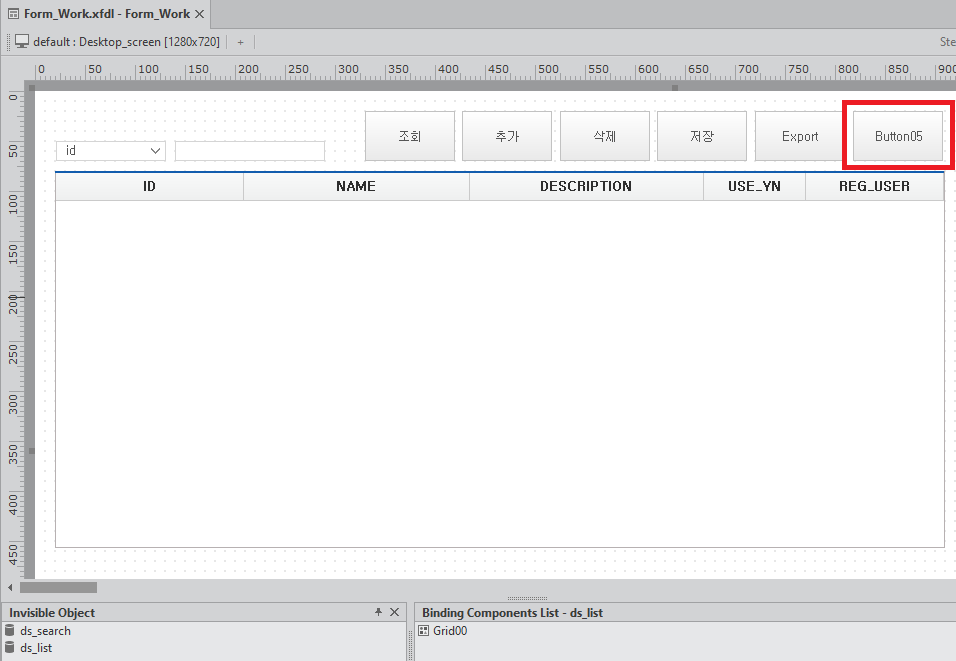Click the search text input field
Screen dimensions: 956x661
point(250,151)
